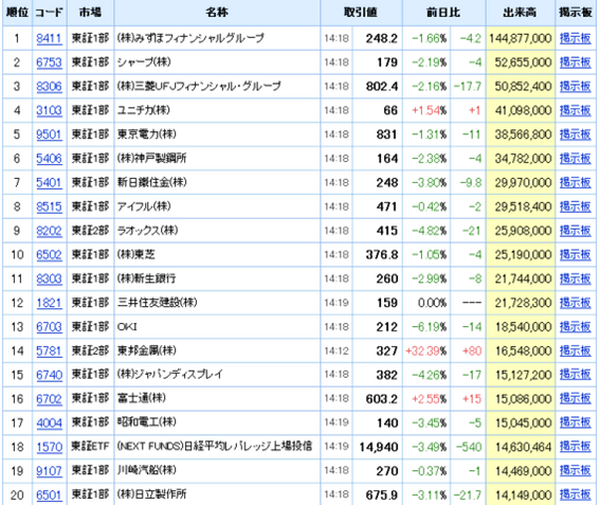Select price value 802.4
This screenshot has width=600, height=505.
click(382, 86)
